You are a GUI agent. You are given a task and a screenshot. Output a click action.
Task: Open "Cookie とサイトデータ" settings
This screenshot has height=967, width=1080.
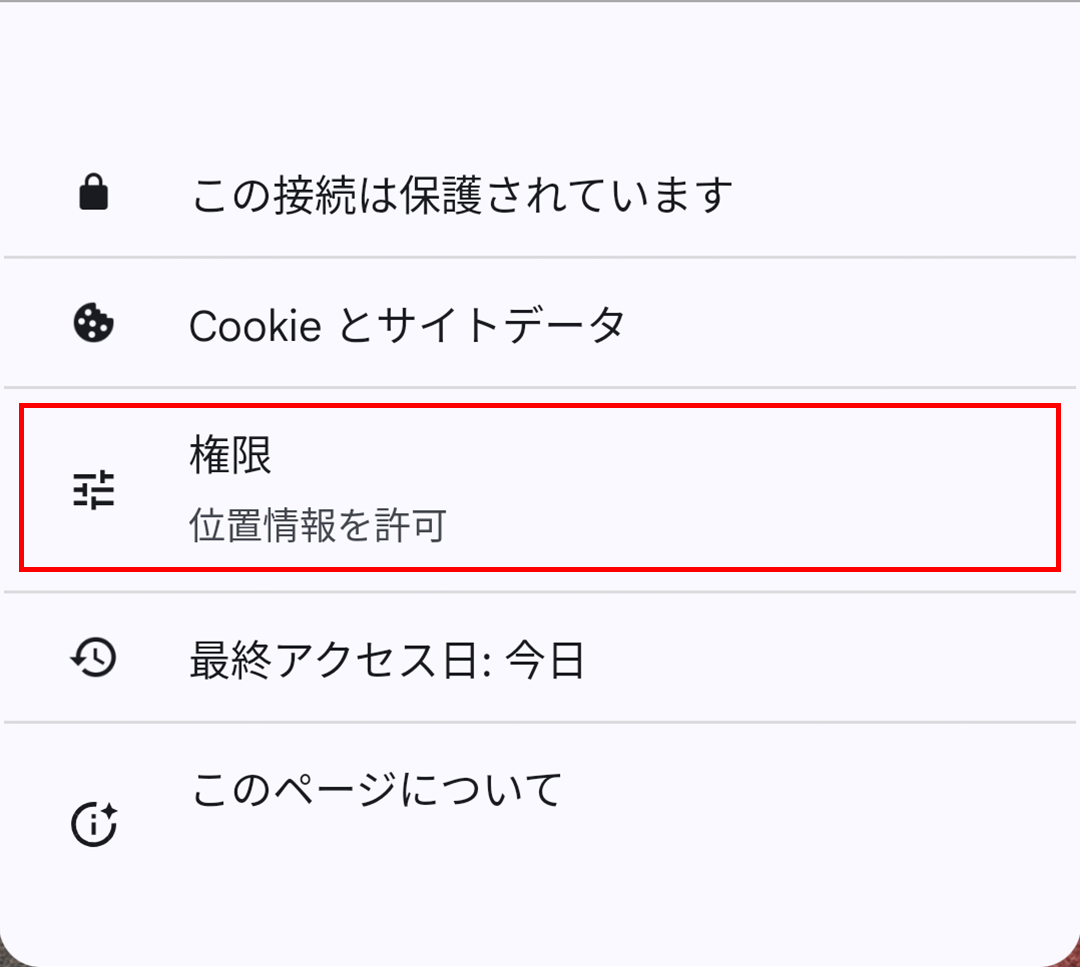pos(407,325)
